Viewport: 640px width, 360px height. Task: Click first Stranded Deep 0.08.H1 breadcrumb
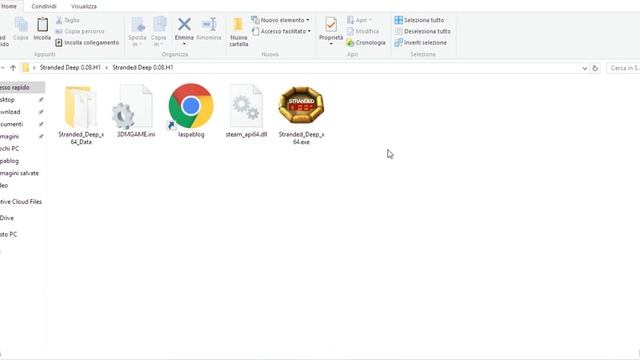(x=70, y=68)
